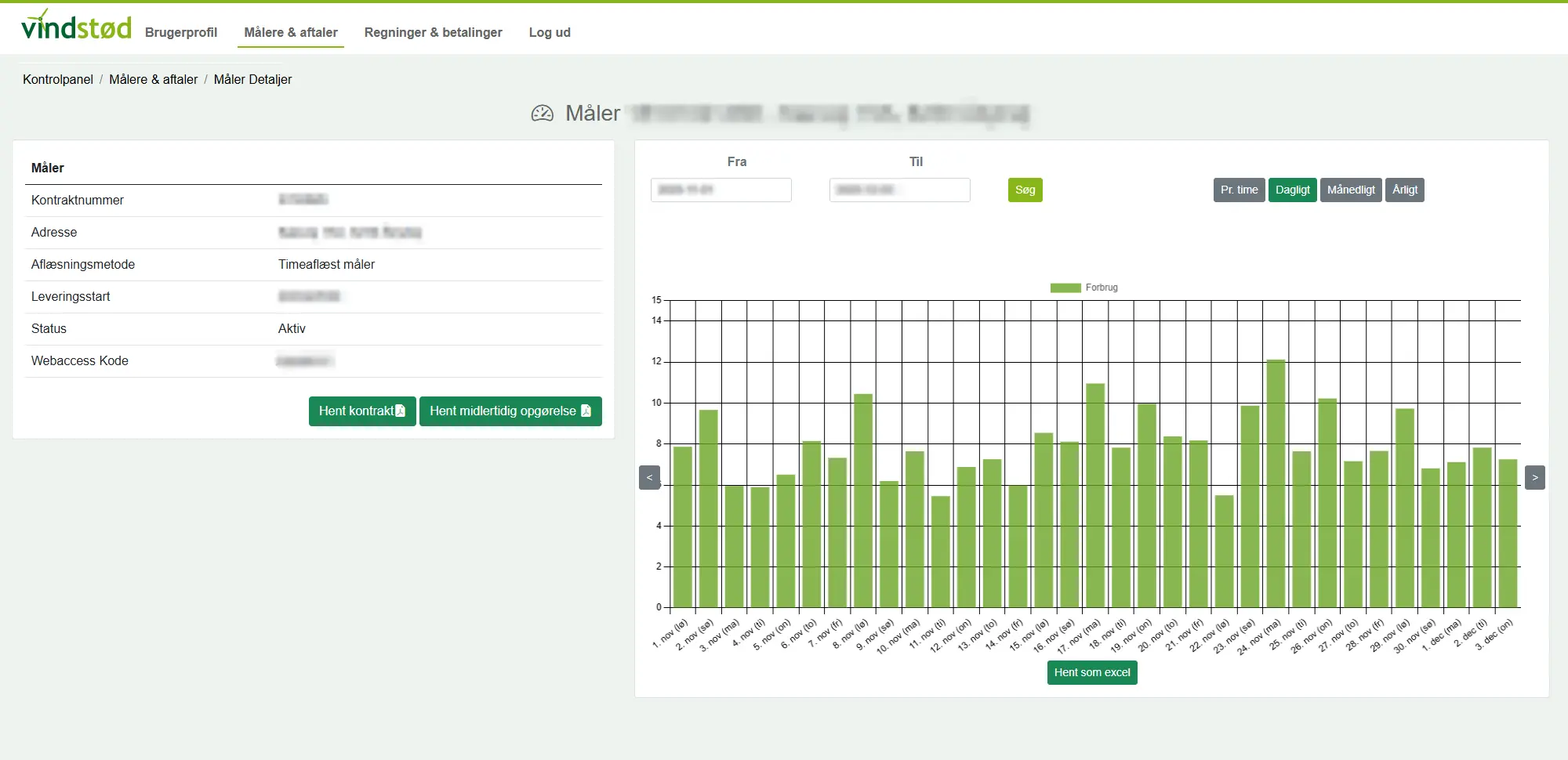Open the Fra date picker field
This screenshot has width=1568, height=760.
pos(720,190)
